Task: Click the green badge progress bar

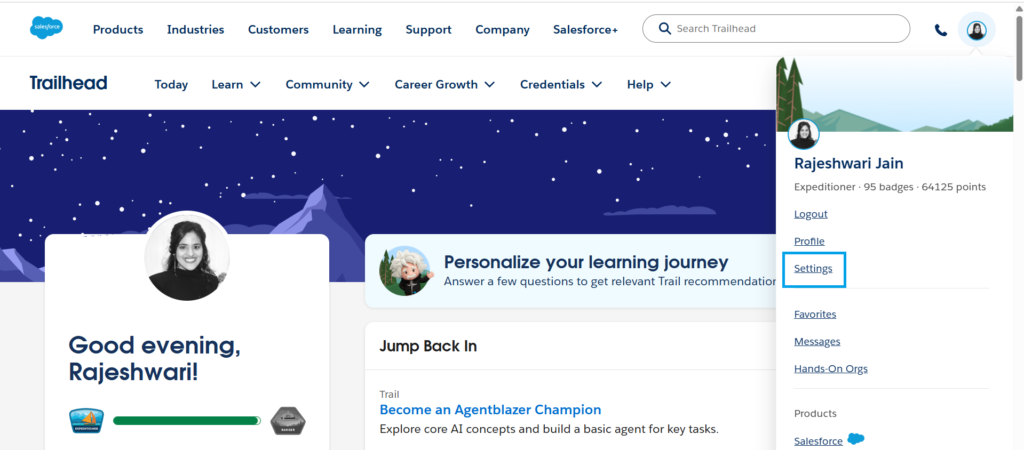Action: click(x=187, y=421)
